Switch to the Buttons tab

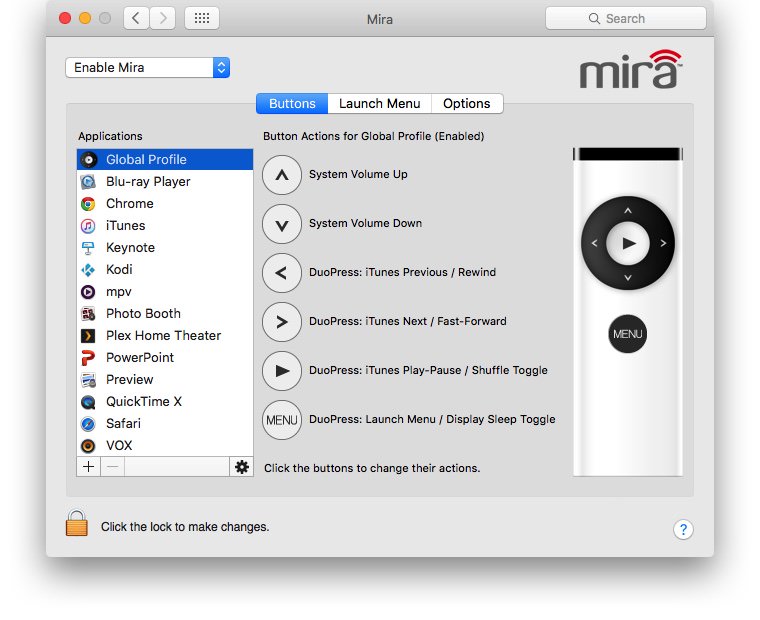pyautogui.click(x=292, y=104)
